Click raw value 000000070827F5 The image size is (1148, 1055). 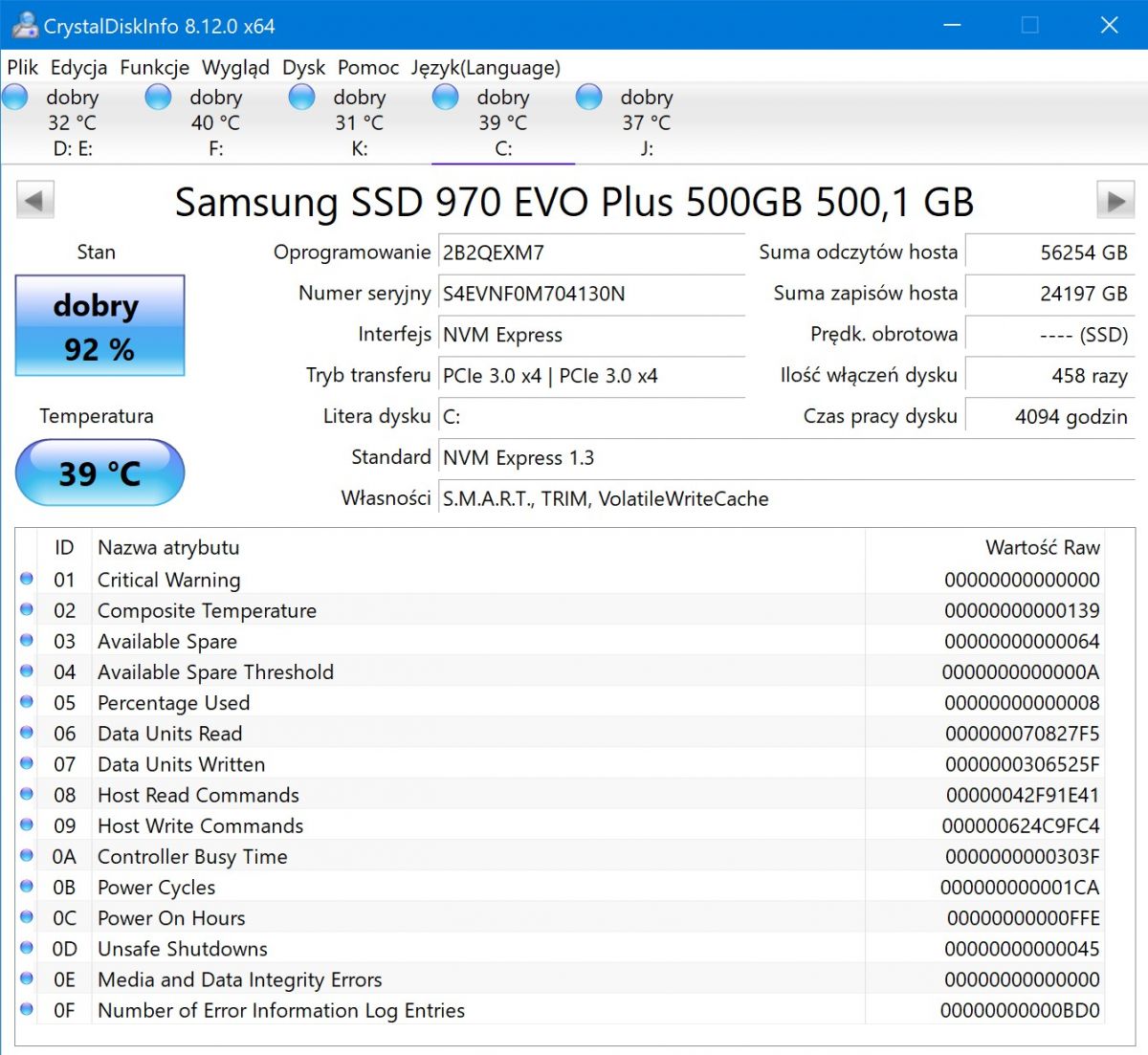pyautogui.click(x=1022, y=734)
